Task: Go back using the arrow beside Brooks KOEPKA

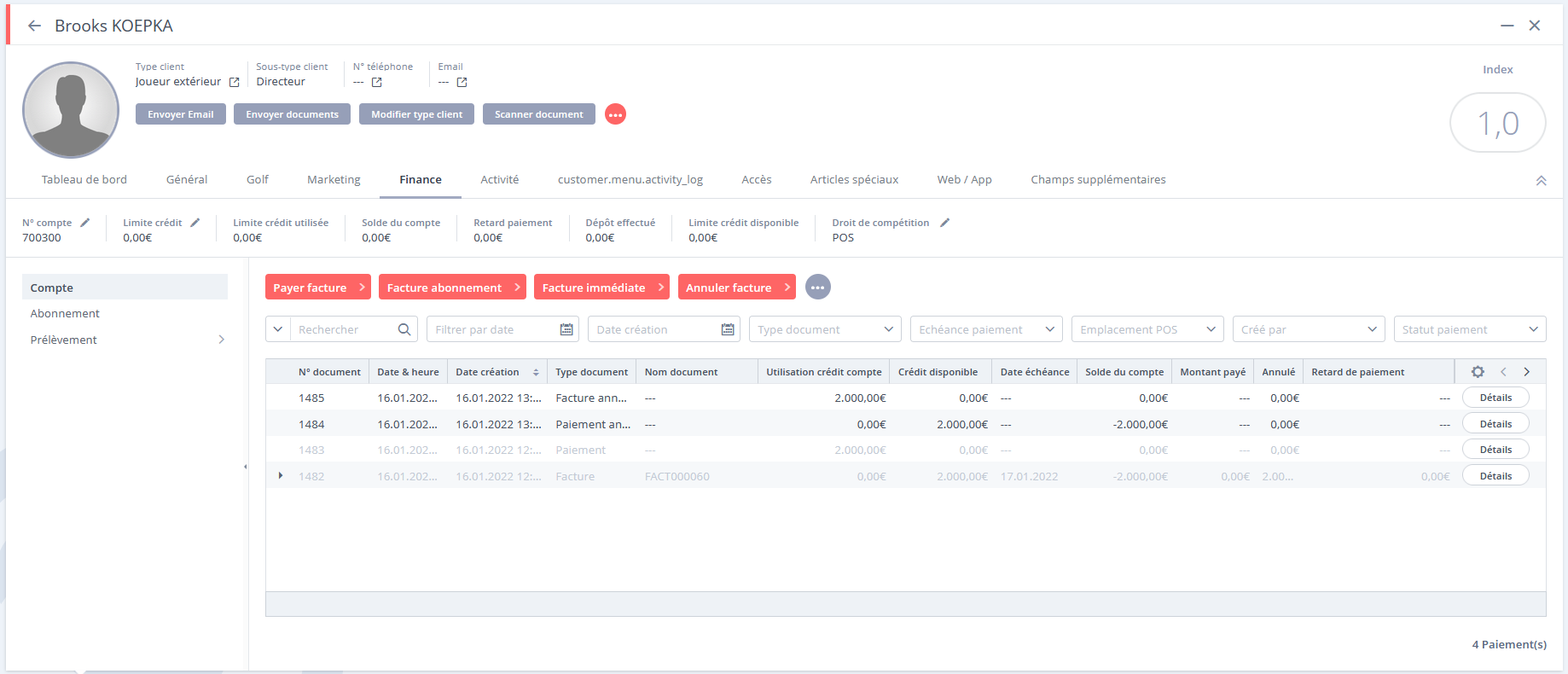Action: coord(34,26)
